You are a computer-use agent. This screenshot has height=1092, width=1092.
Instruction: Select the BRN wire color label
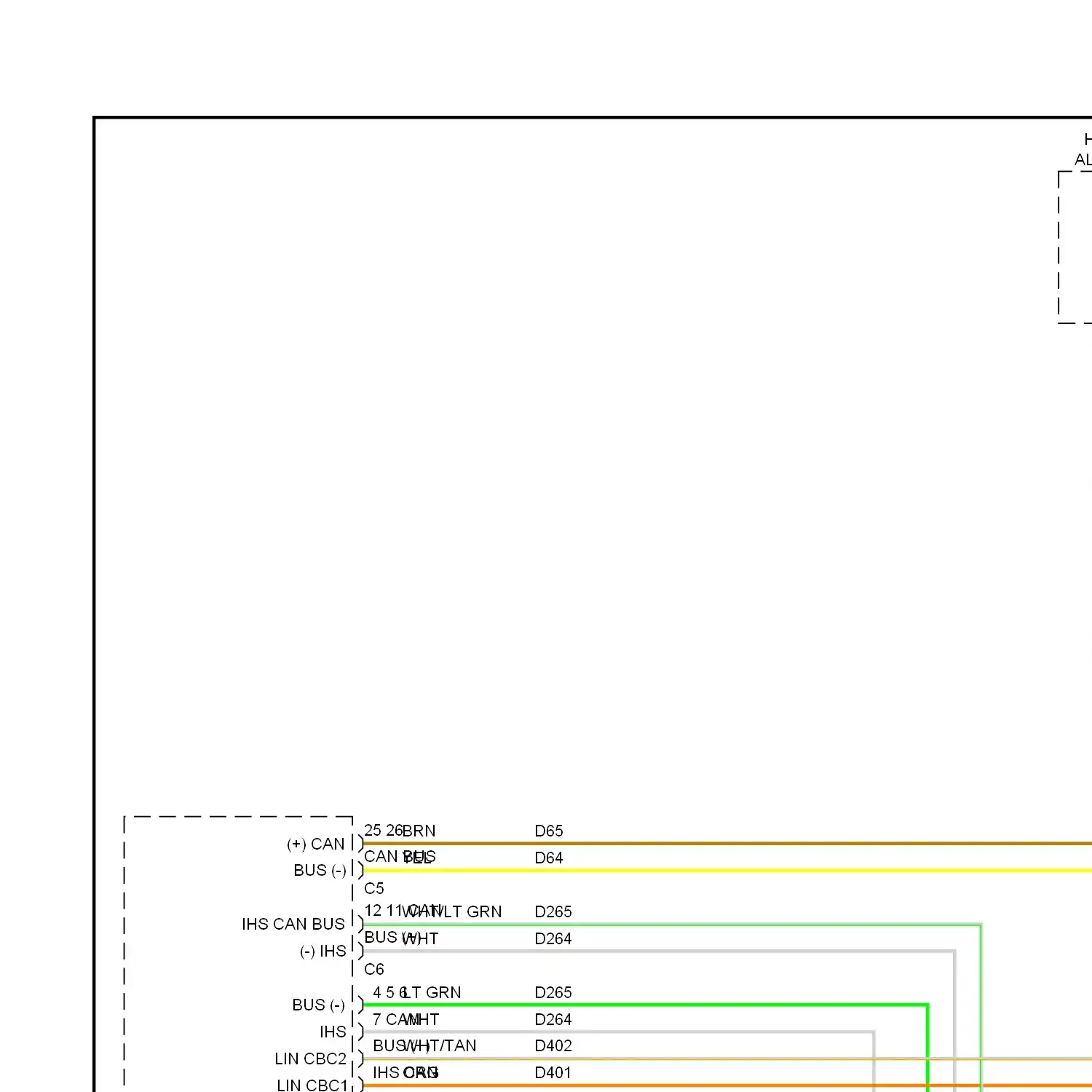pos(419,831)
